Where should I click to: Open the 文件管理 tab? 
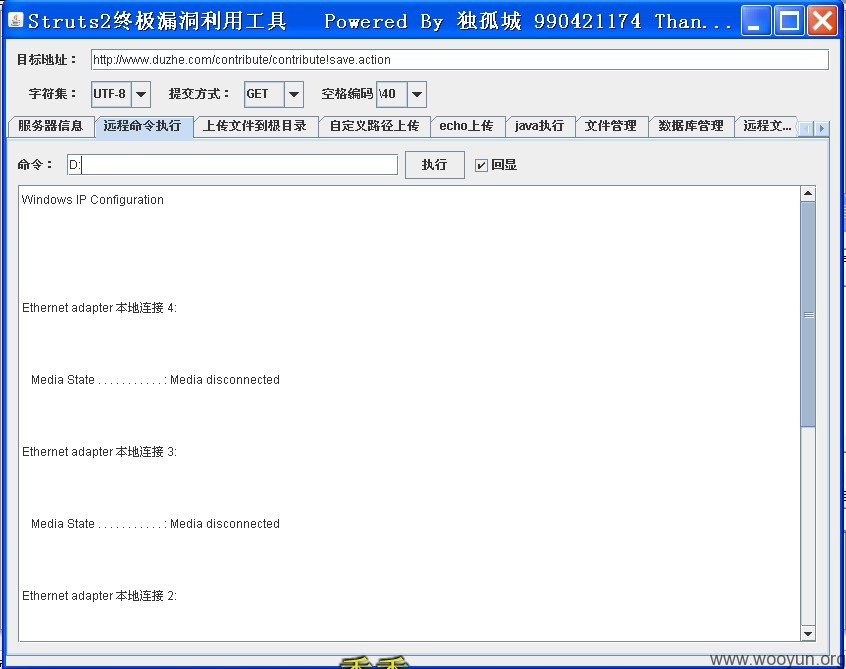tap(611, 126)
